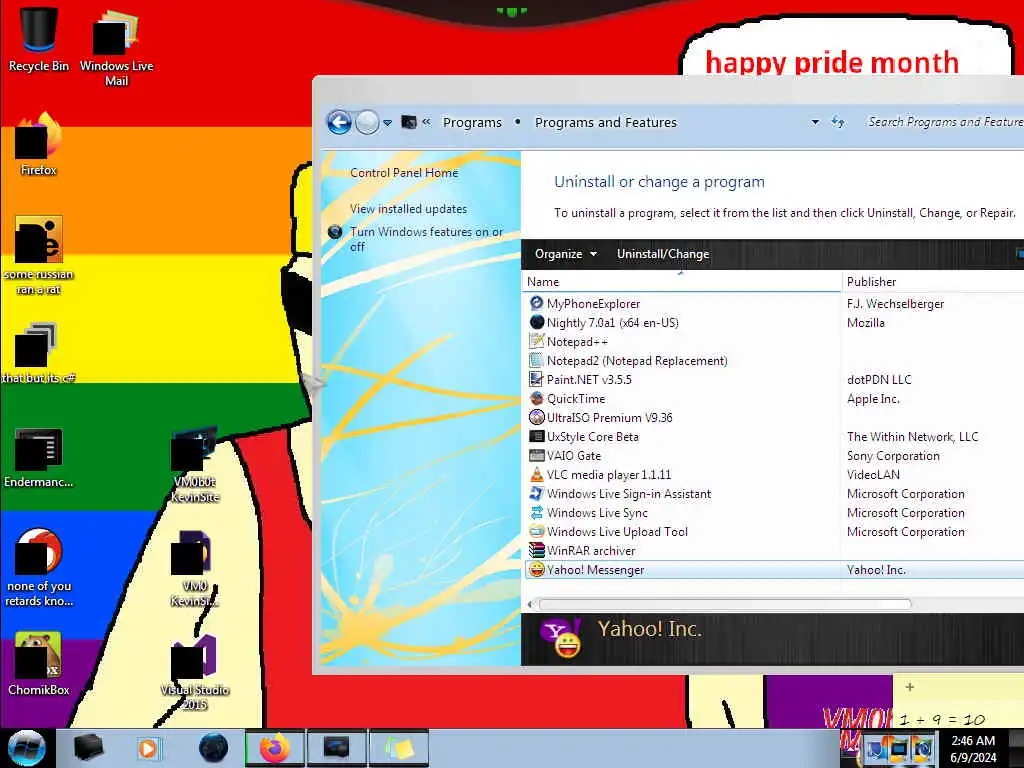Open the VM0 KevinSi... desktop icon
The height and width of the screenshot is (768, 1024).
coord(195,569)
